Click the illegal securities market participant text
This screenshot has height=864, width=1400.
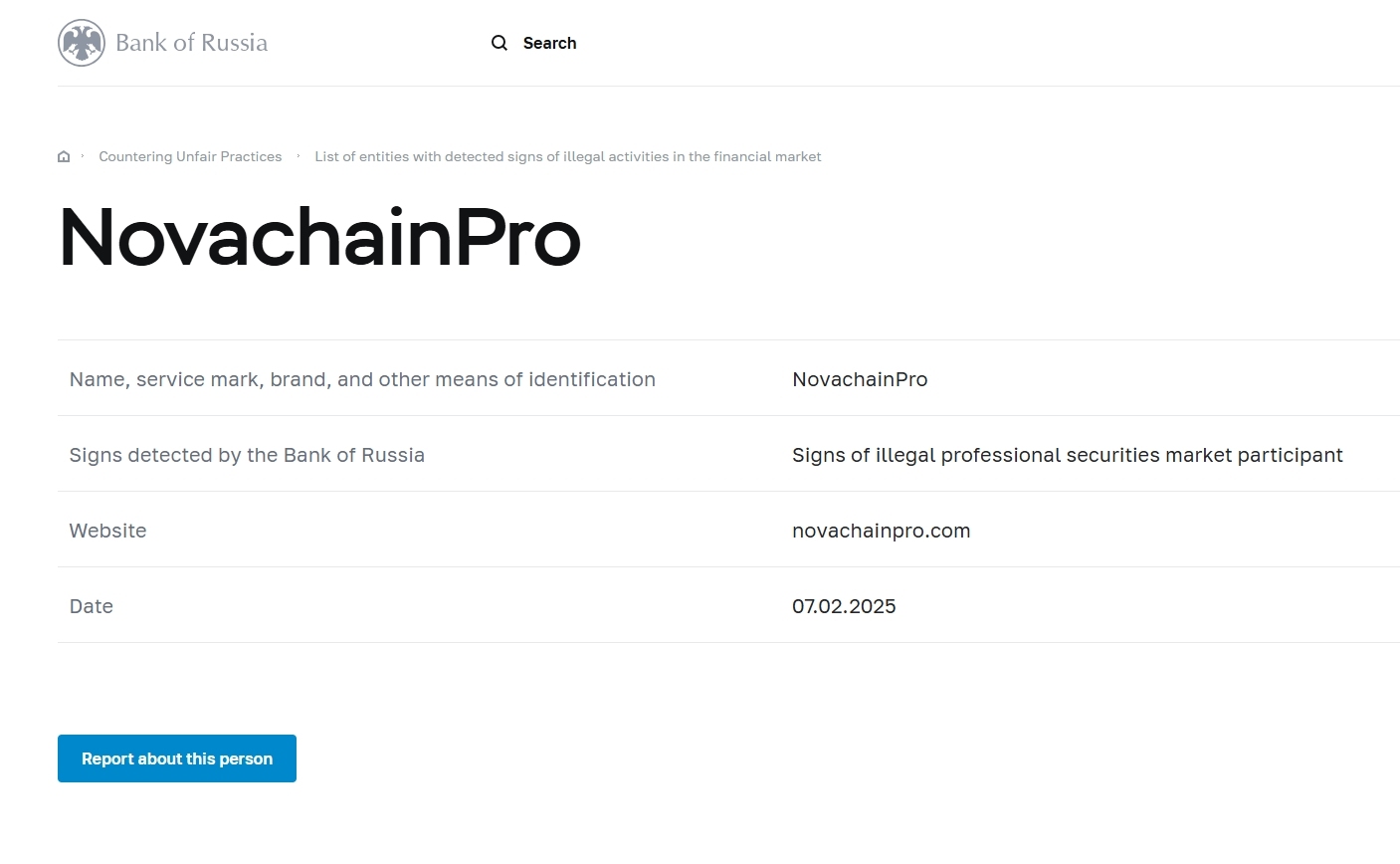[1067, 455]
